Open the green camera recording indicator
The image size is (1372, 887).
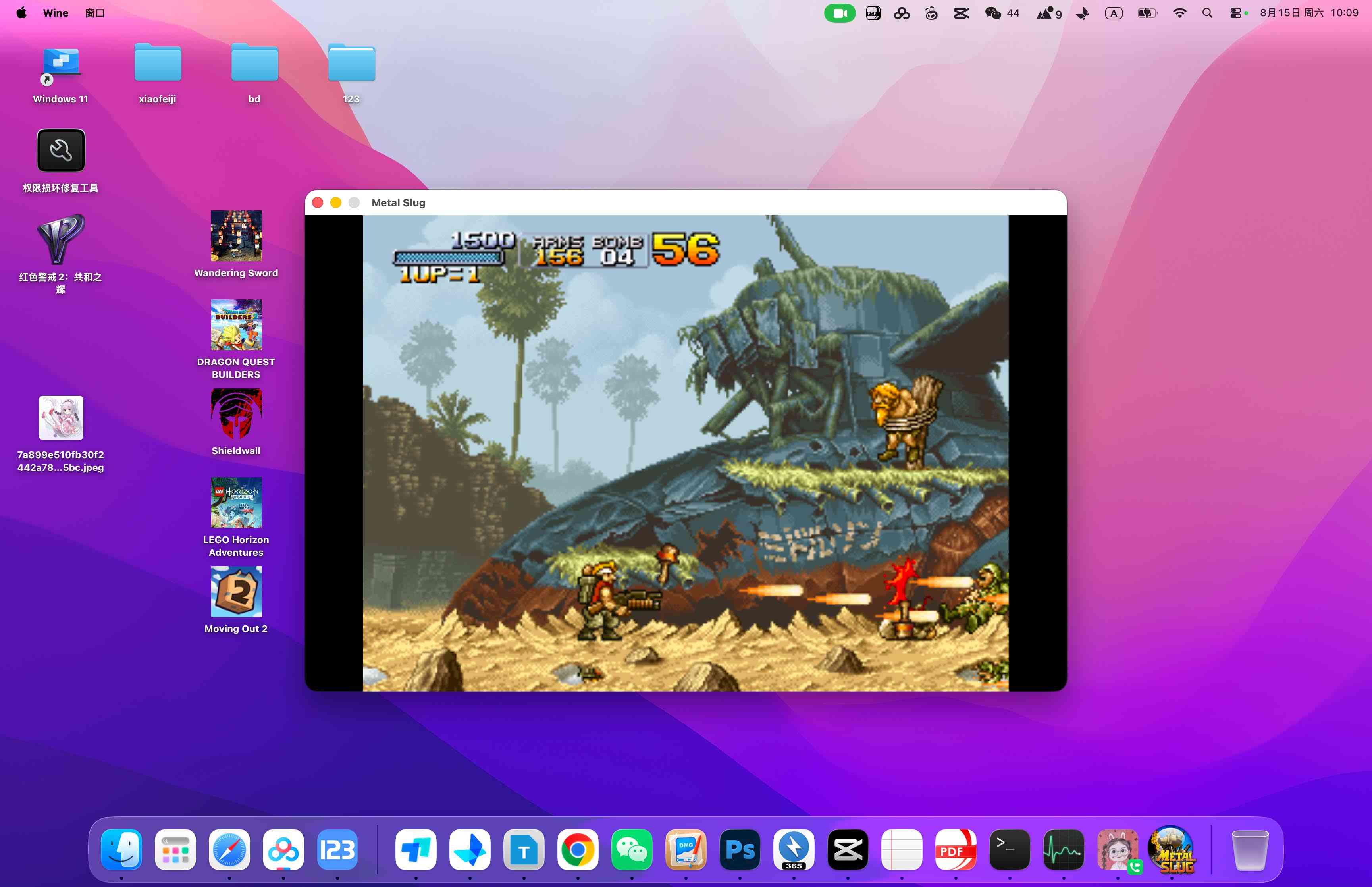(x=839, y=13)
